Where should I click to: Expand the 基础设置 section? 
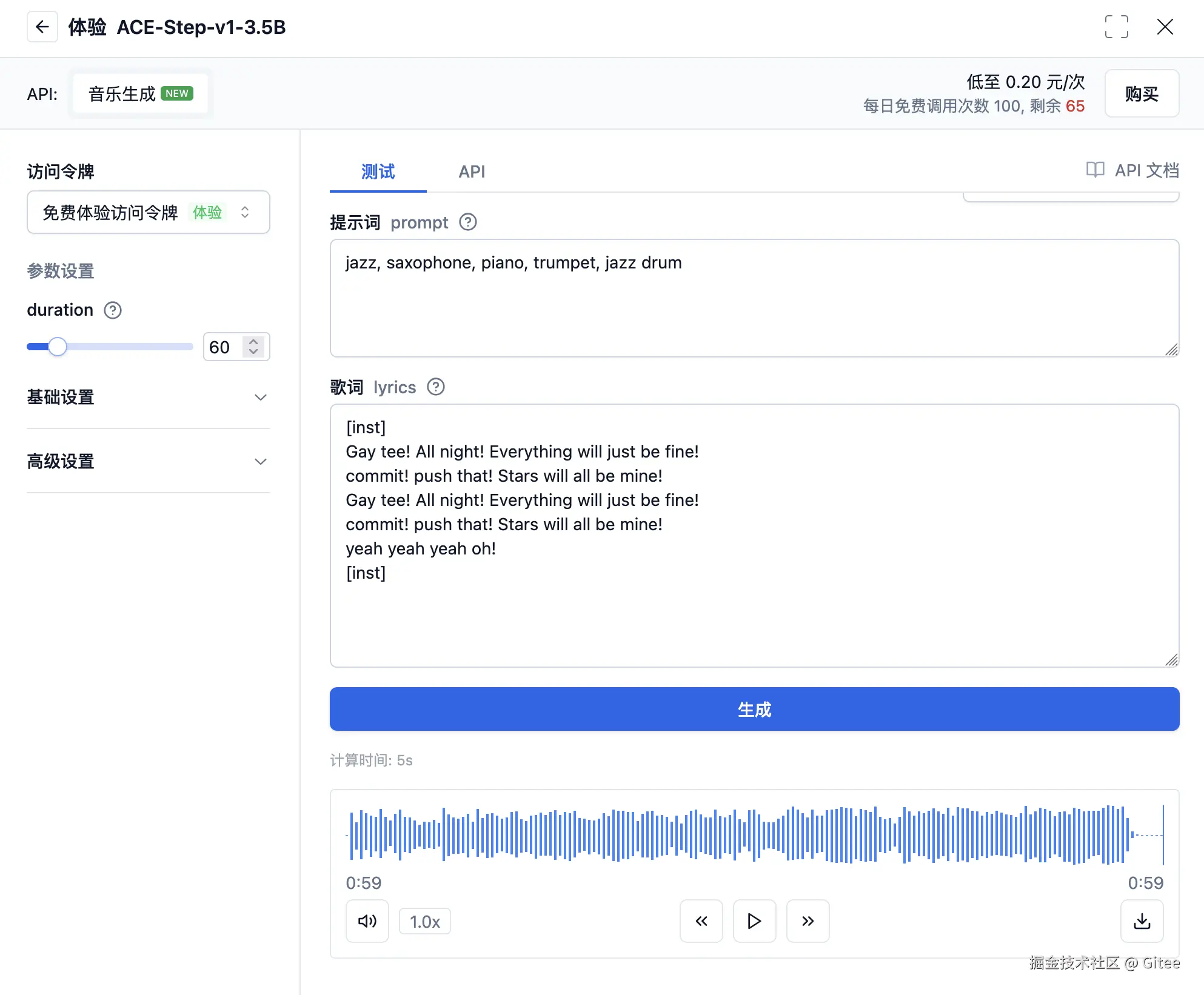click(x=148, y=398)
